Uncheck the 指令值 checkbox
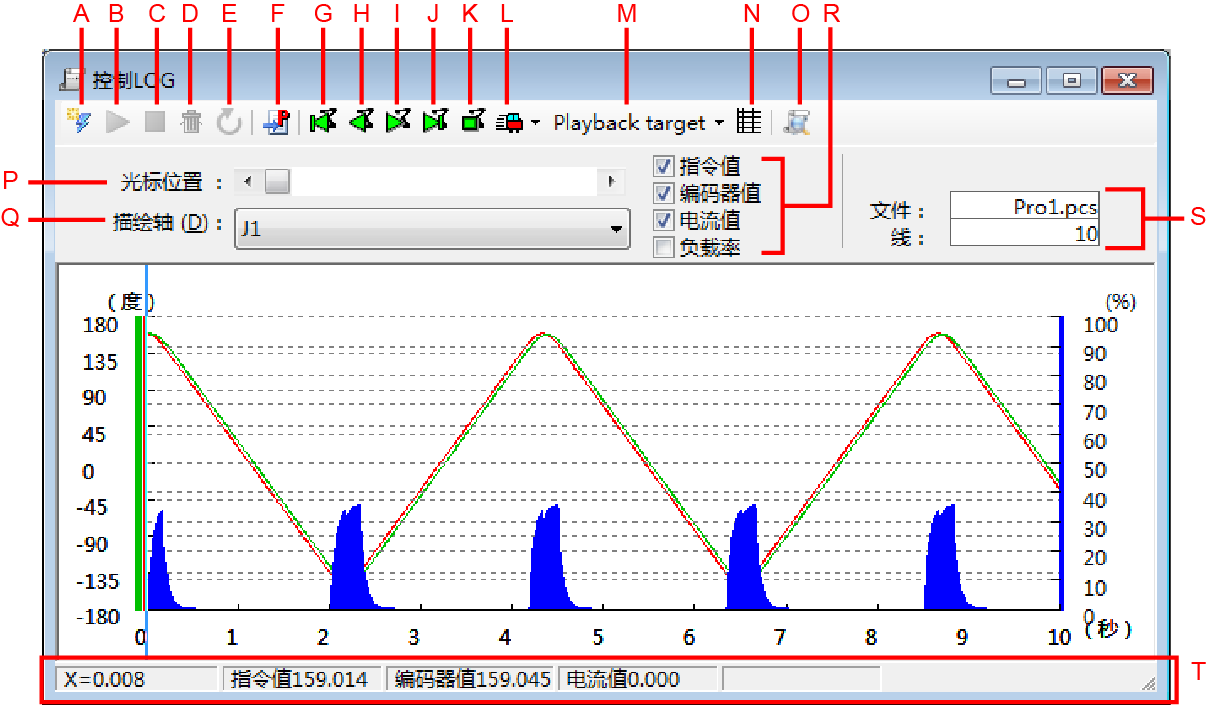 (663, 166)
